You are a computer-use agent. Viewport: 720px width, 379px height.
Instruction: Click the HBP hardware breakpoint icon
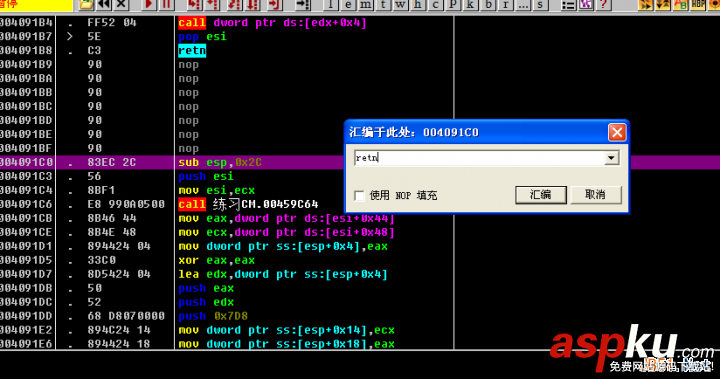coord(698,5)
